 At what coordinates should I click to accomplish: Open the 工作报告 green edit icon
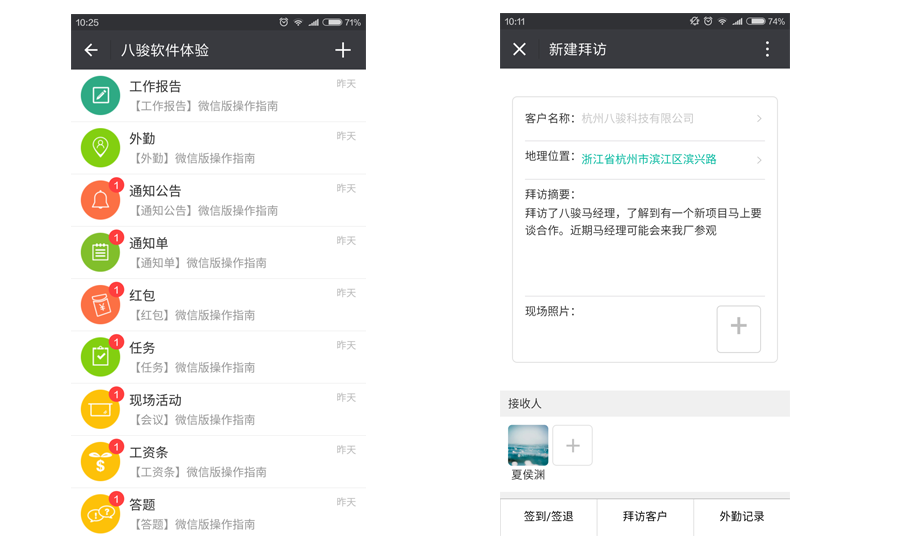[x=100, y=96]
